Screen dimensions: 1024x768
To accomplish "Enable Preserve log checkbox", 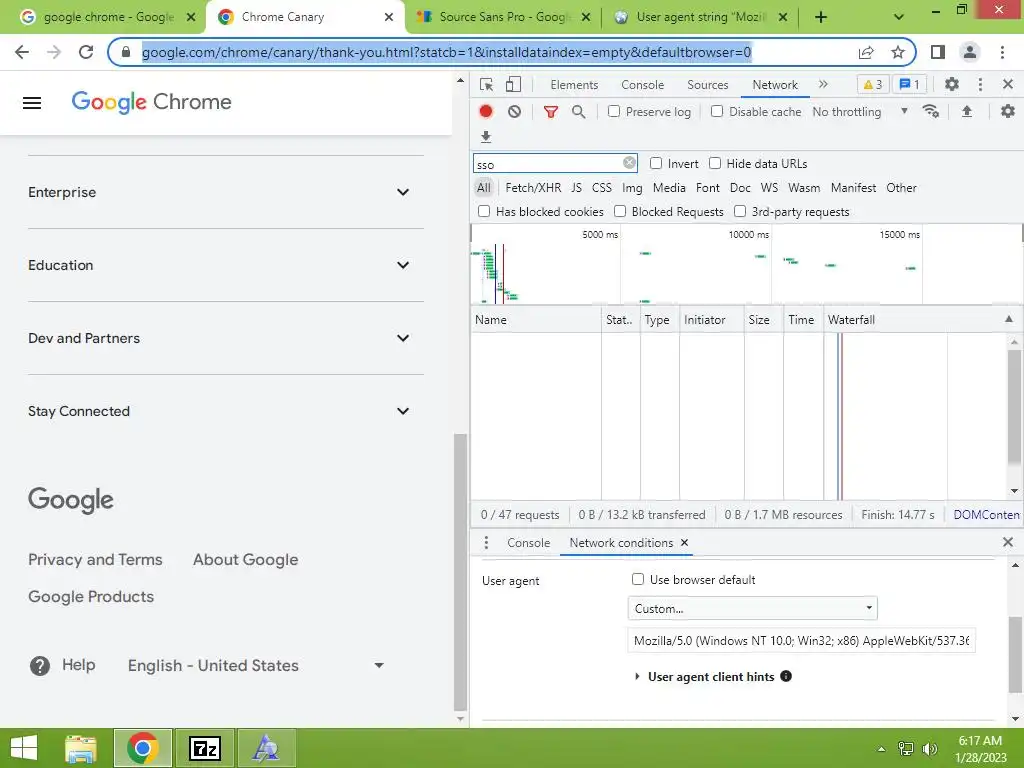I will pyautogui.click(x=613, y=111).
